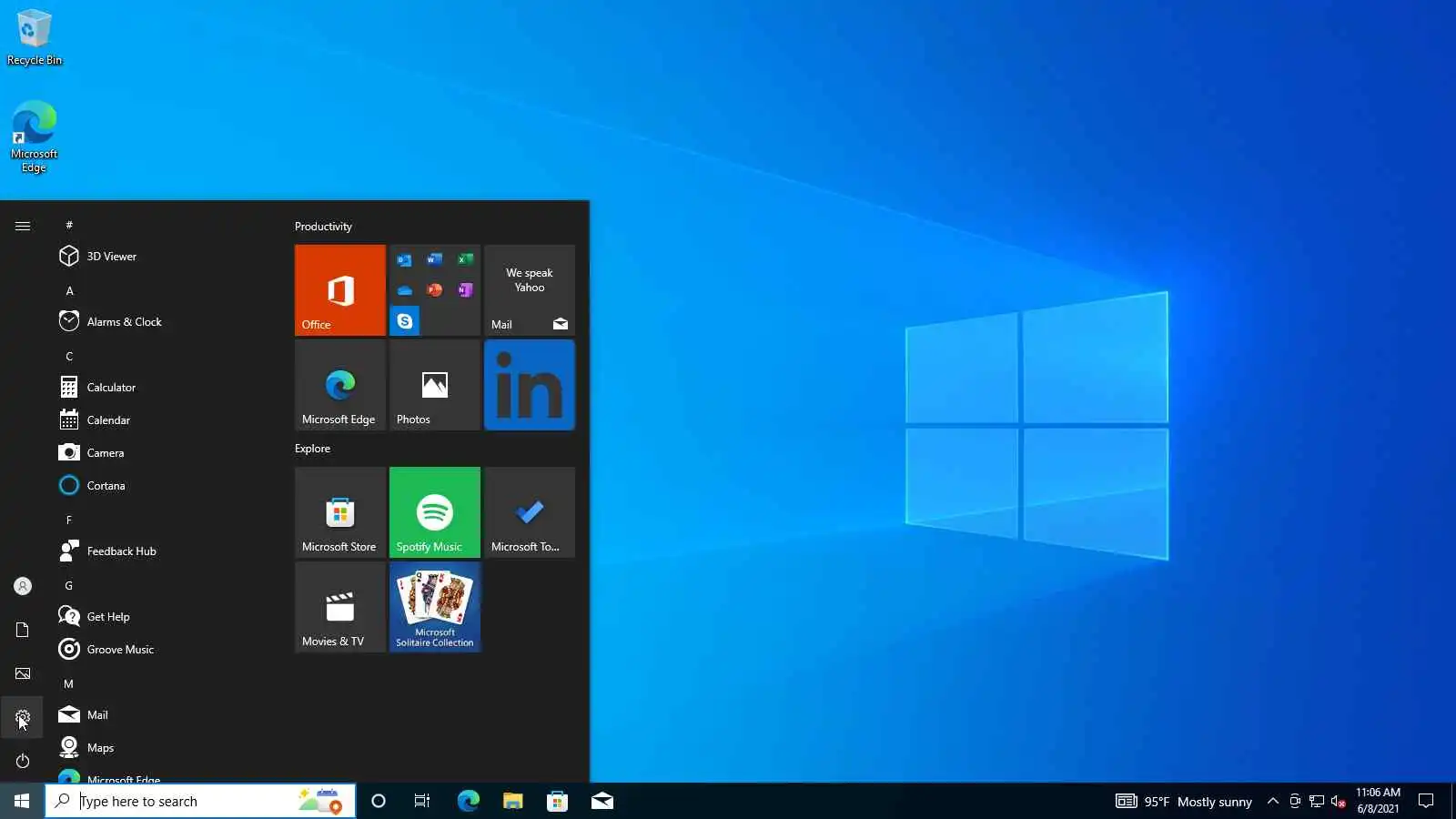
Task: Click the volume speaker tray icon
Action: 1338,801
